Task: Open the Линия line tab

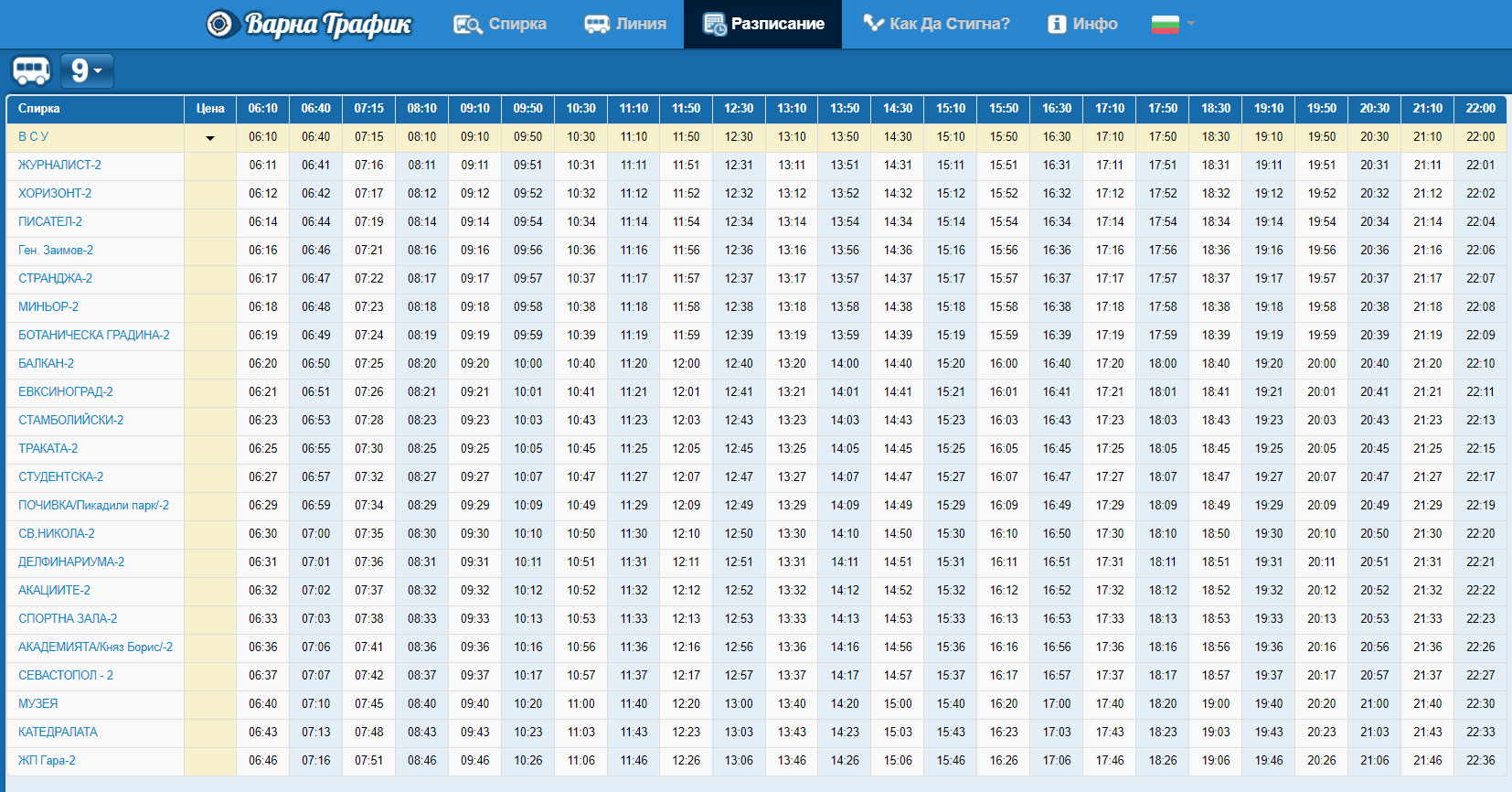Action: coord(625,24)
